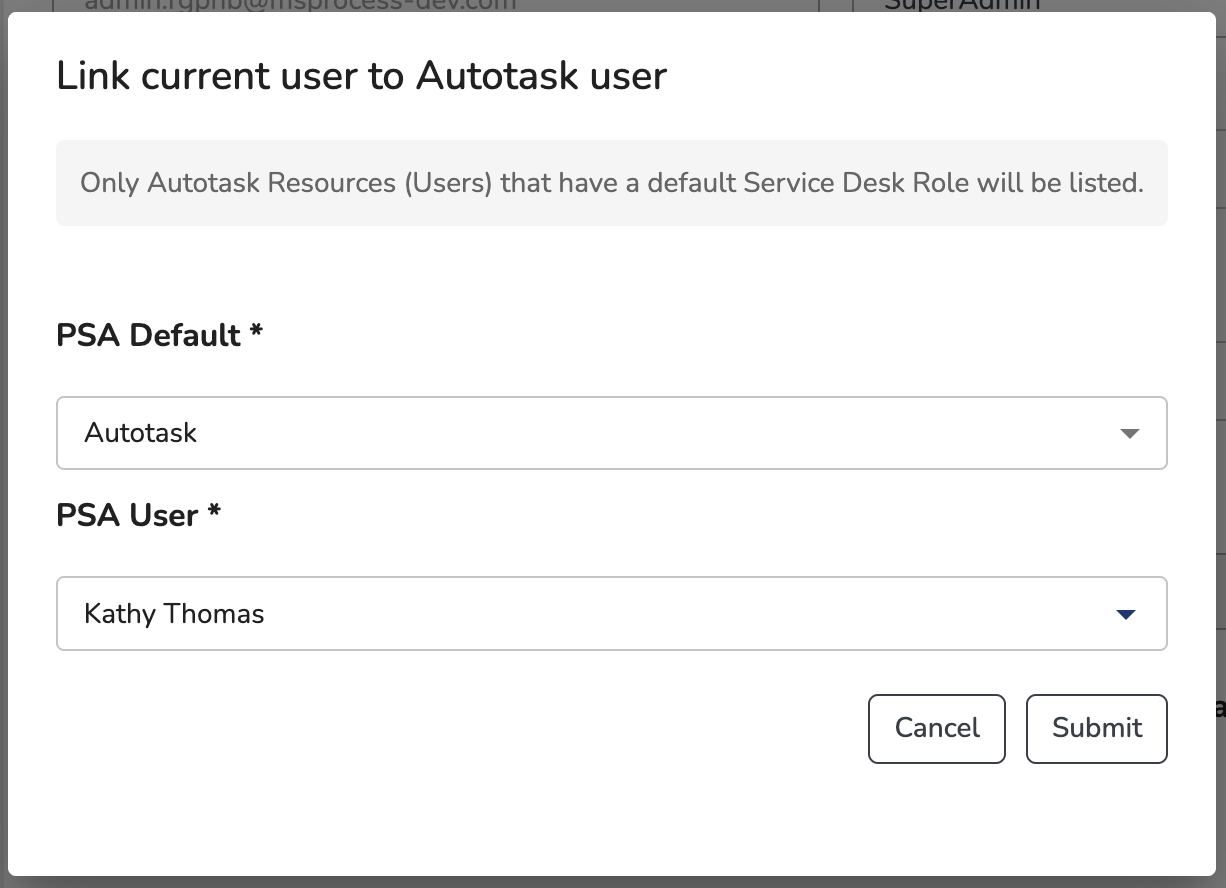The width and height of the screenshot is (1226, 888).
Task: Submit the Autotask user link form
Action: tap(1096, 728)
